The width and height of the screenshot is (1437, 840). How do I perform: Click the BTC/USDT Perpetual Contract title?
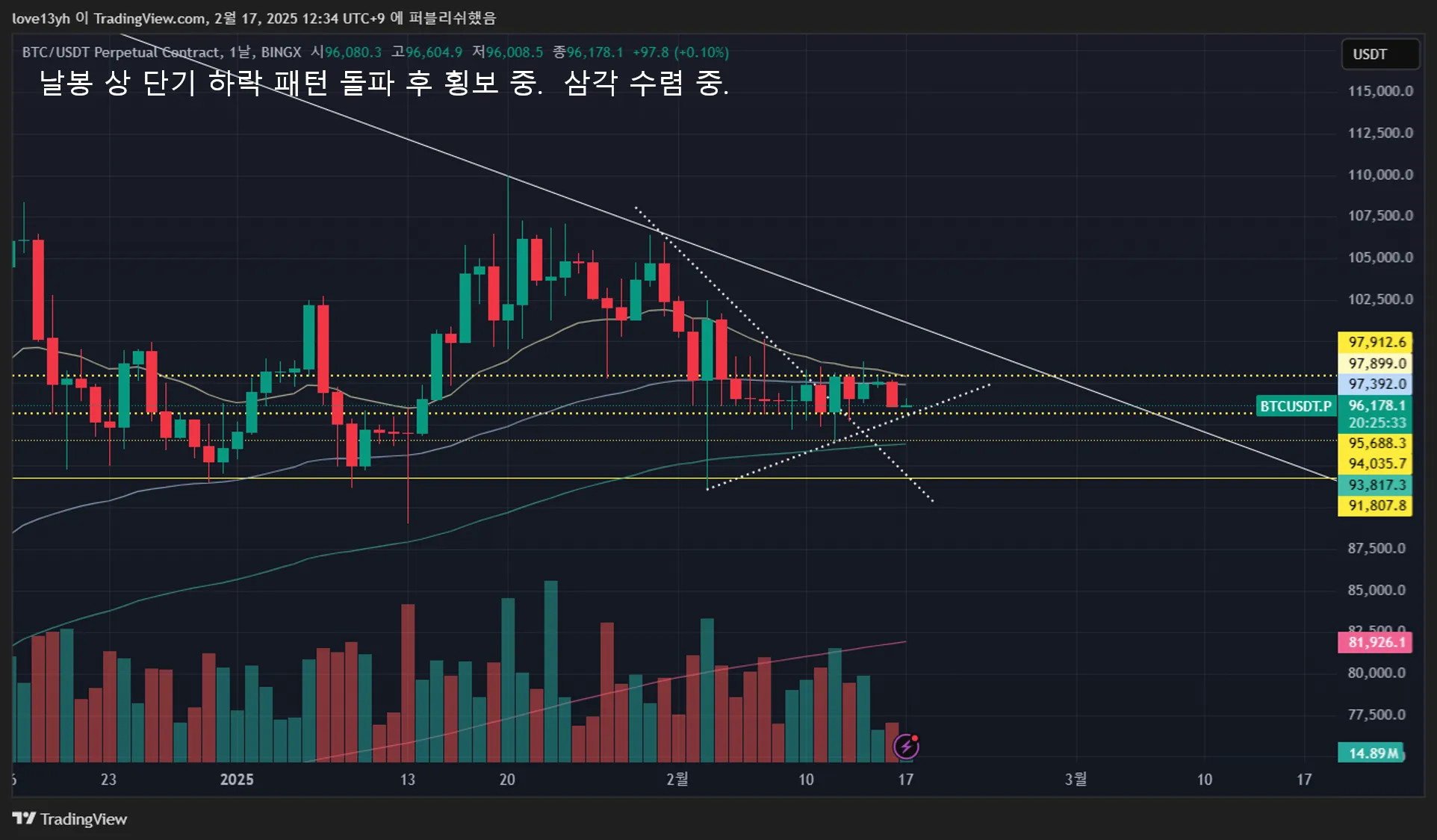(122, 52)
